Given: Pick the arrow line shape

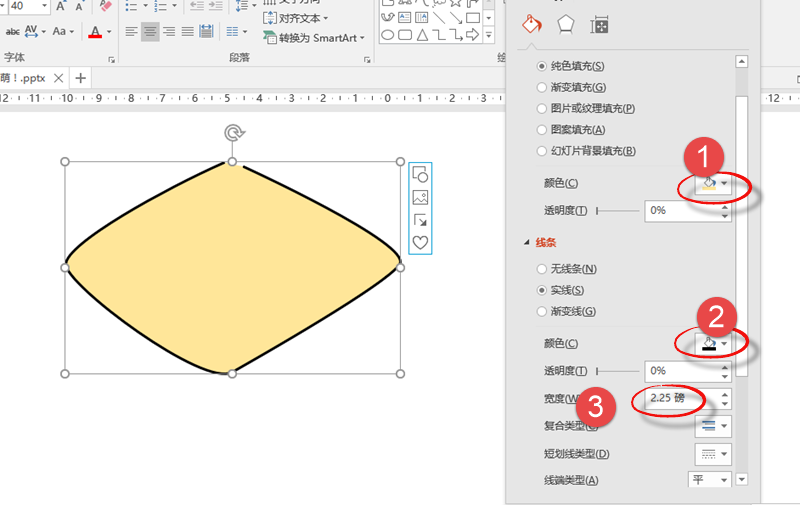Looking at the screenshot, I should 456,18.
